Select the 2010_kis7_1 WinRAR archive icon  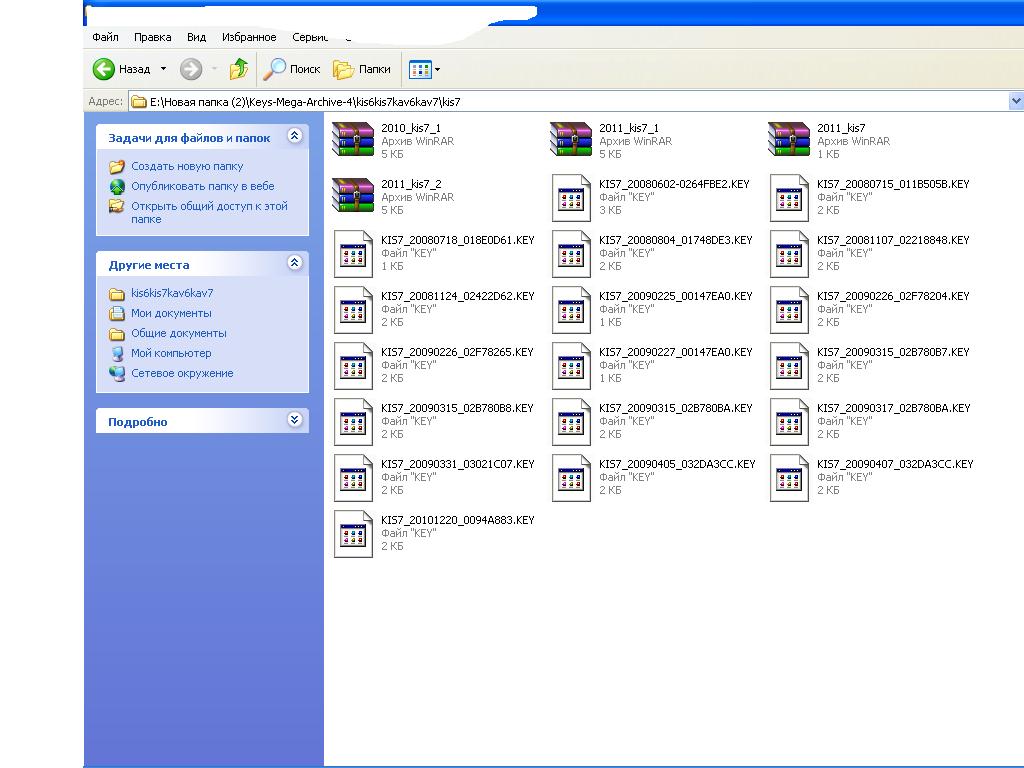pos(353,140)
